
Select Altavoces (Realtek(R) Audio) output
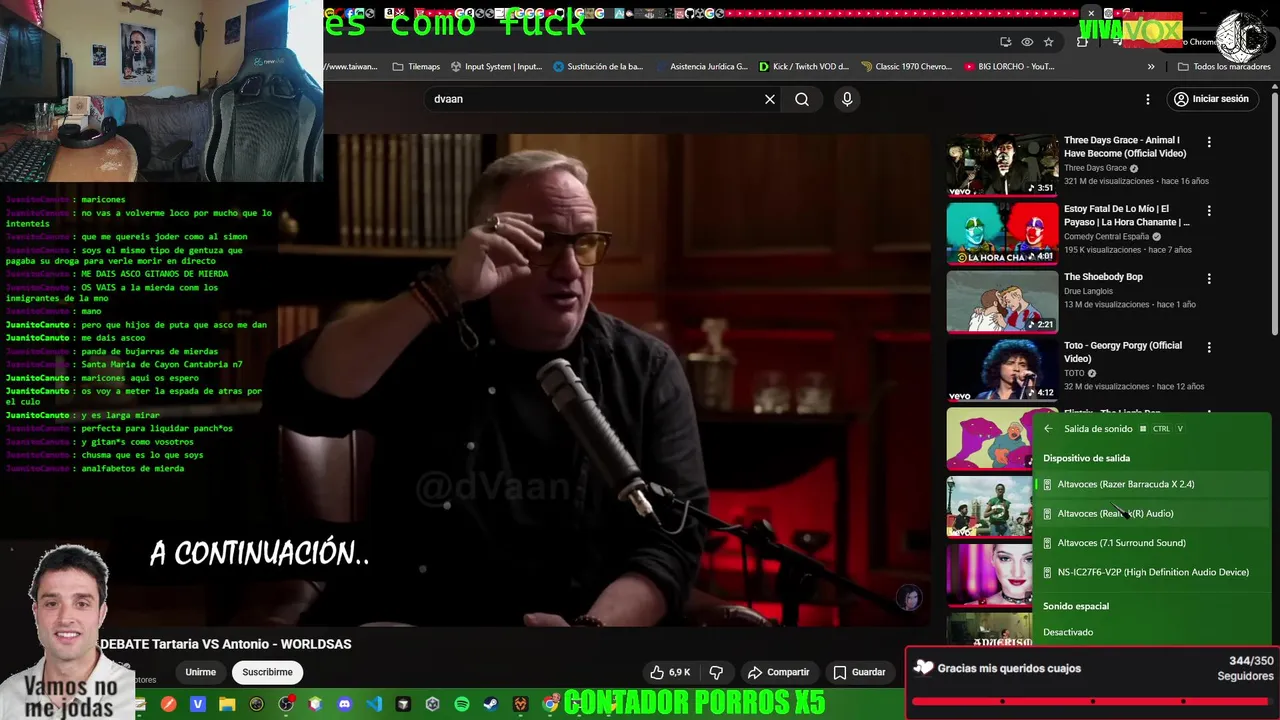1152,513
